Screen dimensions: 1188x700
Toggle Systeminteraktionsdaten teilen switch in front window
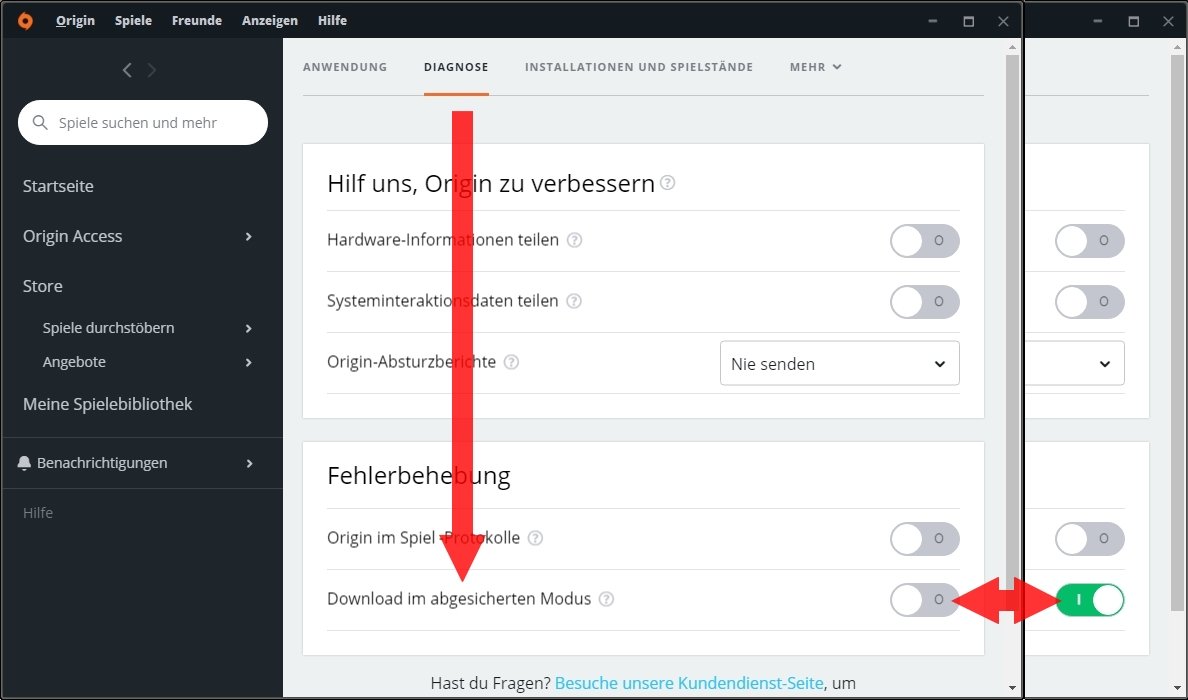(x=924, y=302)
